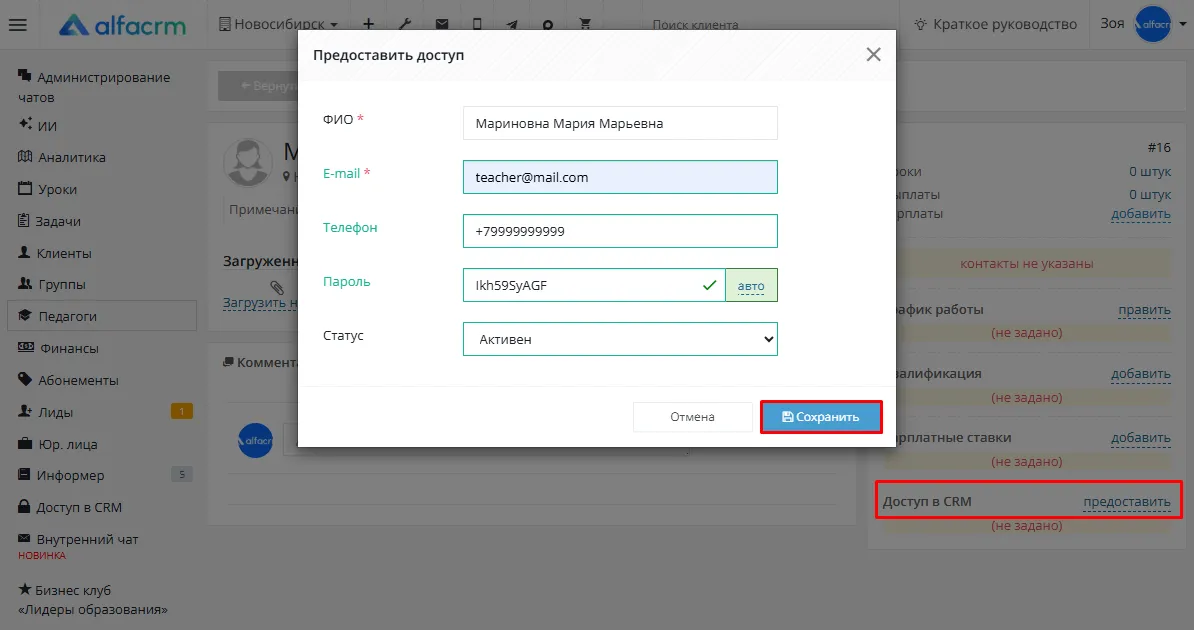The width and height of the screenshot is (1194, 630).
Task: Open Абонементы in sidebar
Action: (x=68, y=380)
